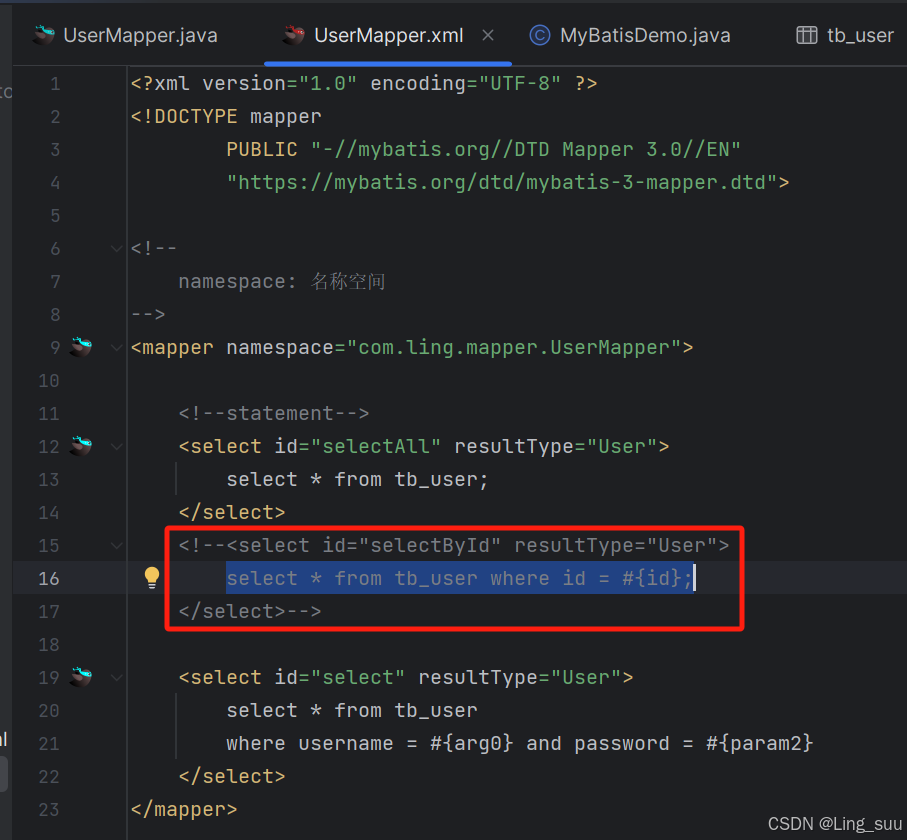
Task: Collapse the commented selectById fold arrow on line 15
Action: coord(116,546)
